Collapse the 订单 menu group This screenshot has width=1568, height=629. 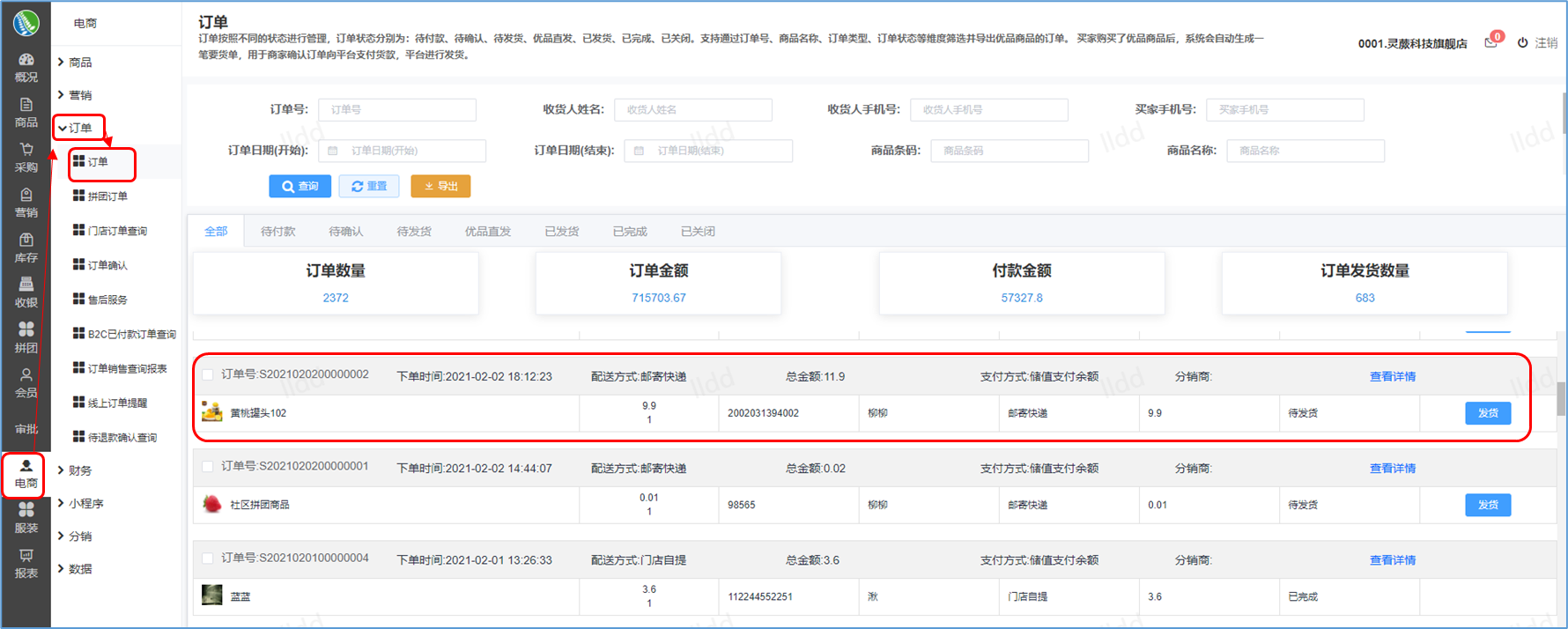coord(75,128)
